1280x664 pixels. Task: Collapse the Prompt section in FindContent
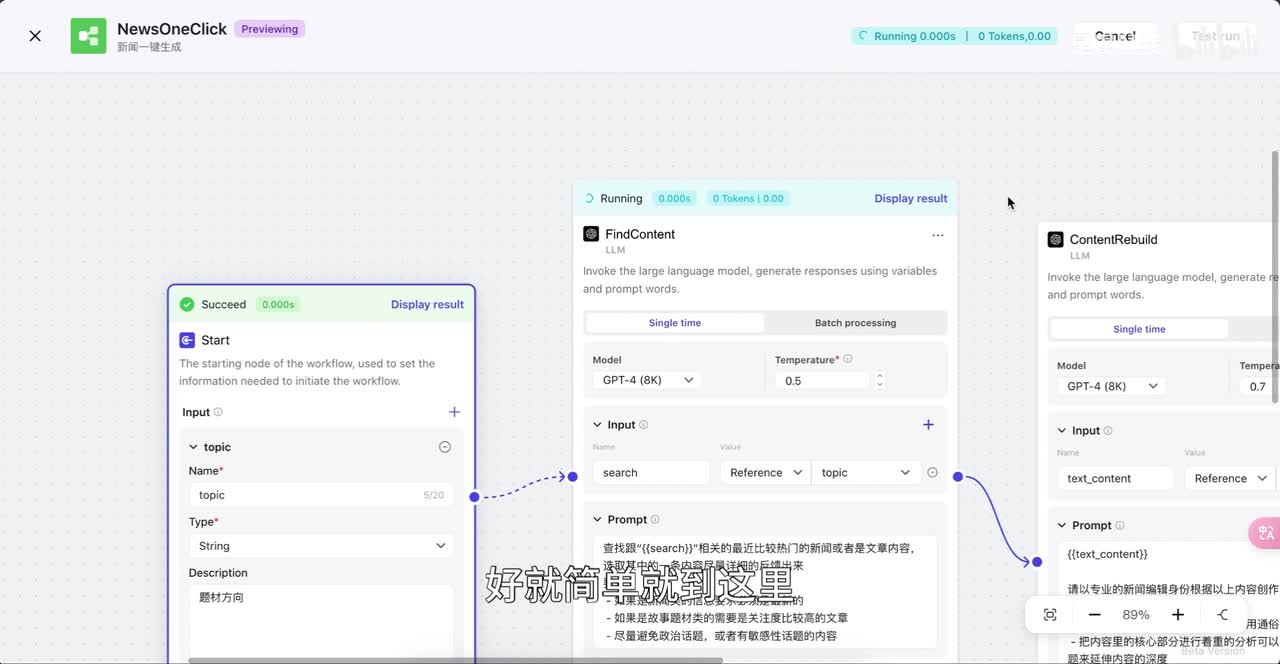[x=597, y=520]
